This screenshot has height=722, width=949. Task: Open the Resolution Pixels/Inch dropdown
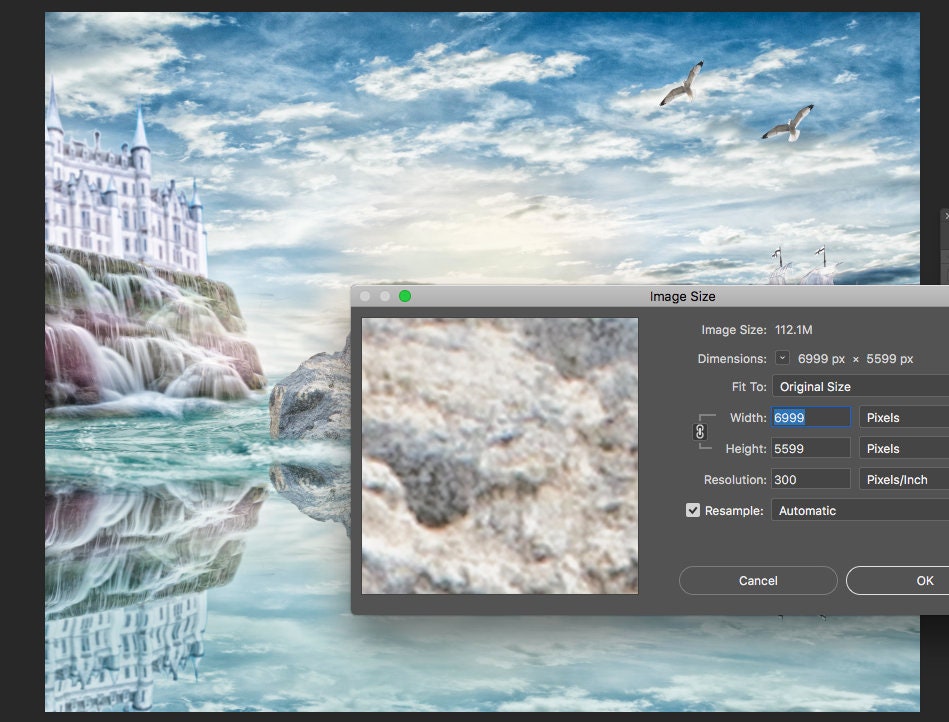[905, 479]
